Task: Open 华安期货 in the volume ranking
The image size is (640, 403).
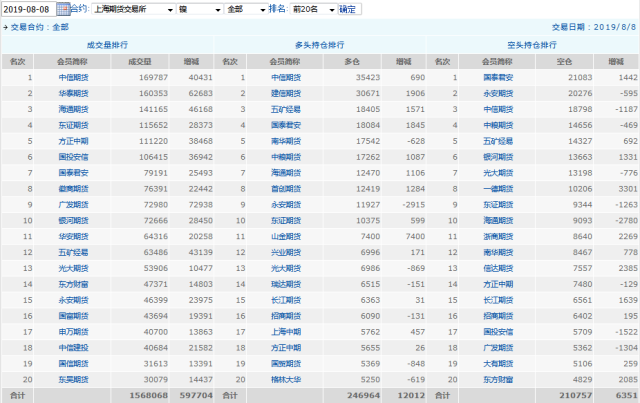Action: 73,237
